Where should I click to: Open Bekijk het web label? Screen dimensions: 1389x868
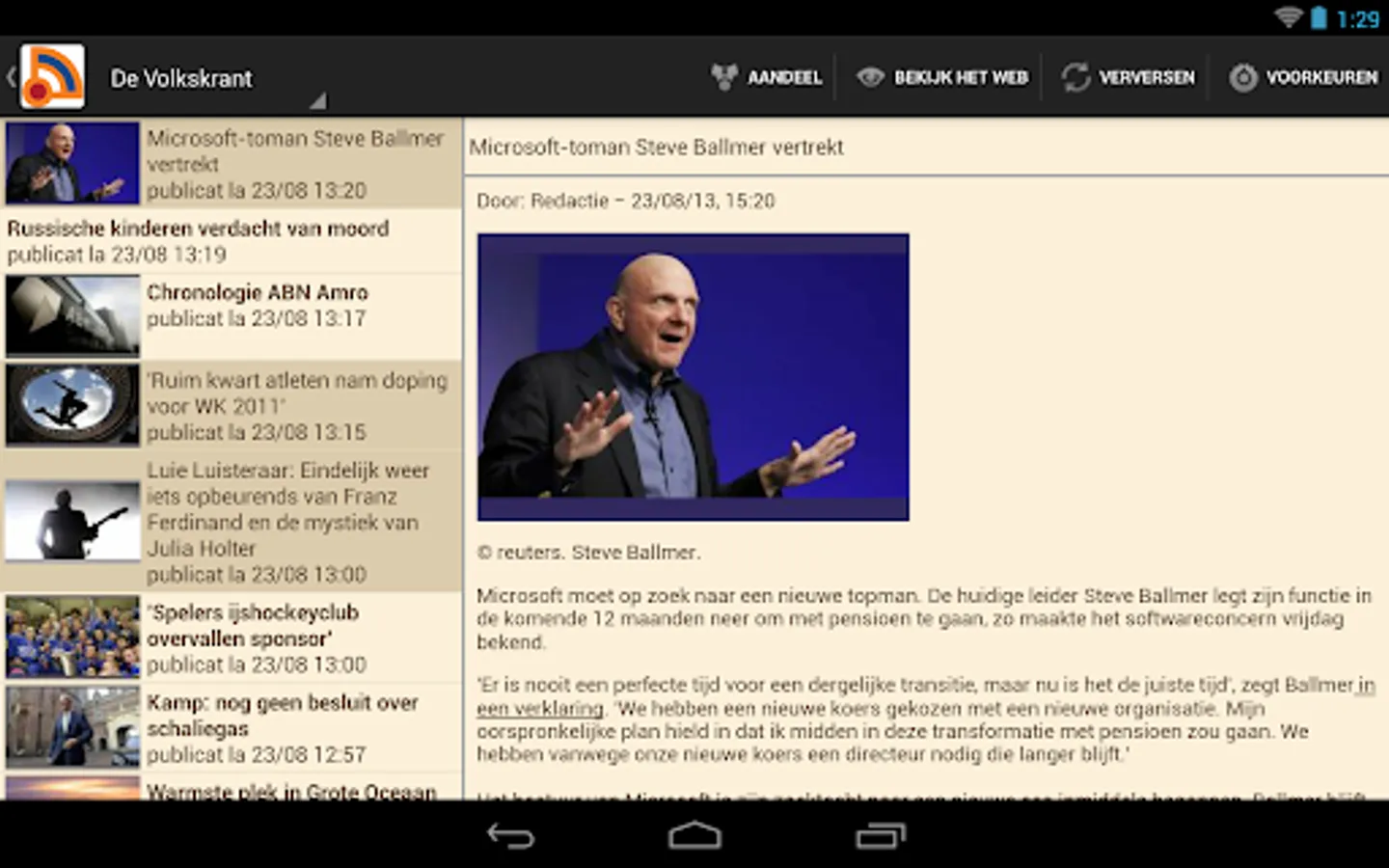(961, 77)
